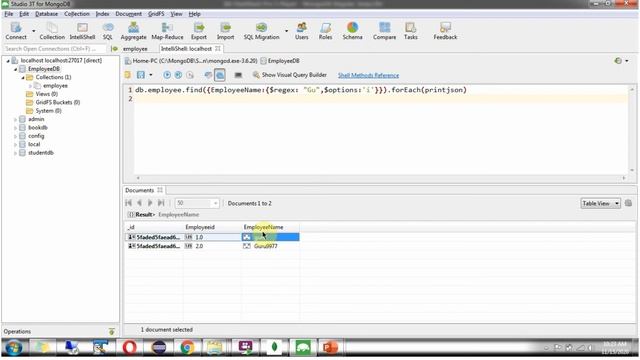Collapse the EmployeeDB database node
Viewport: 640px width, 360px height.
coord(16,69)
